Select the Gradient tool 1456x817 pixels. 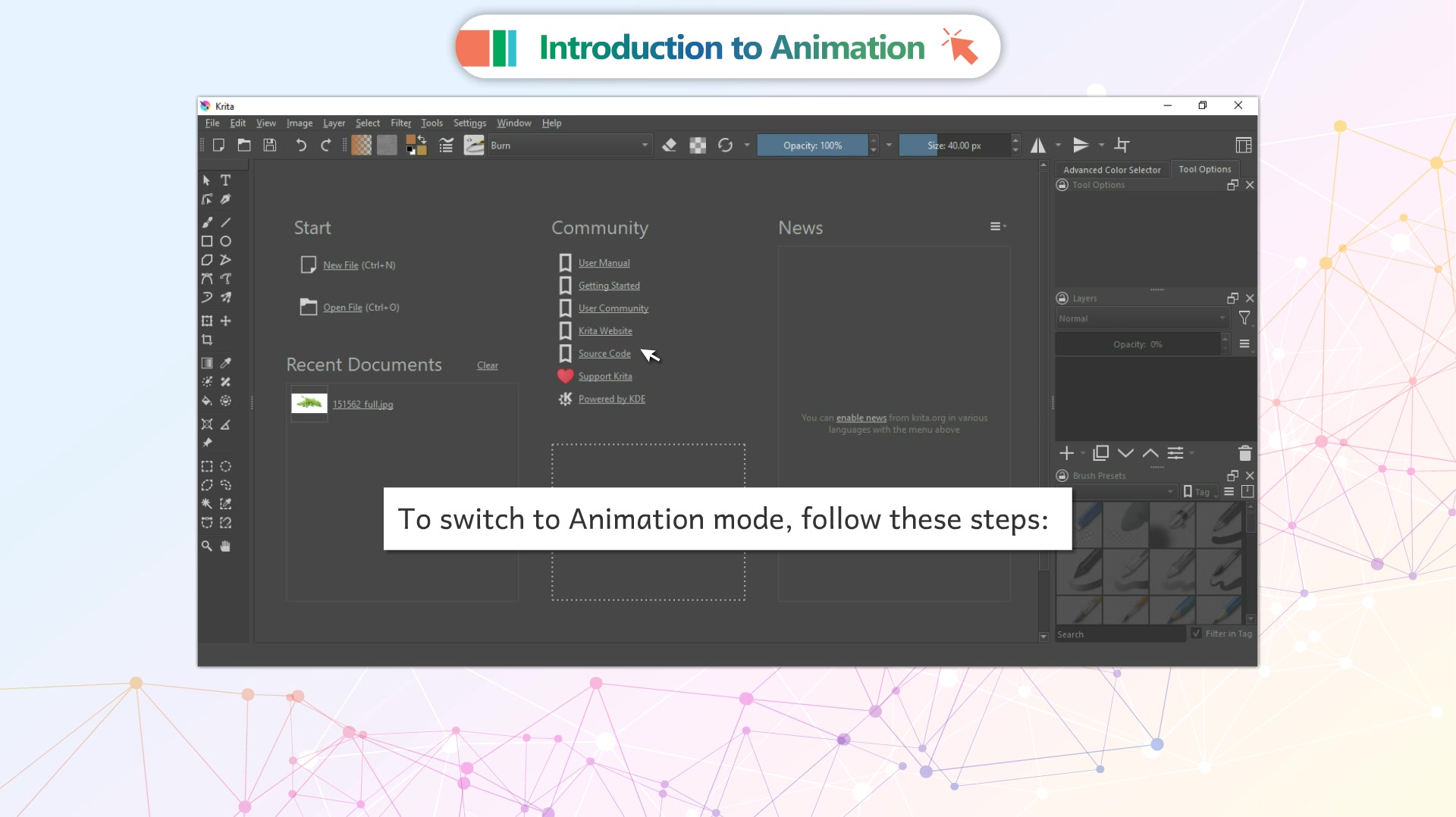click(207, 363)
